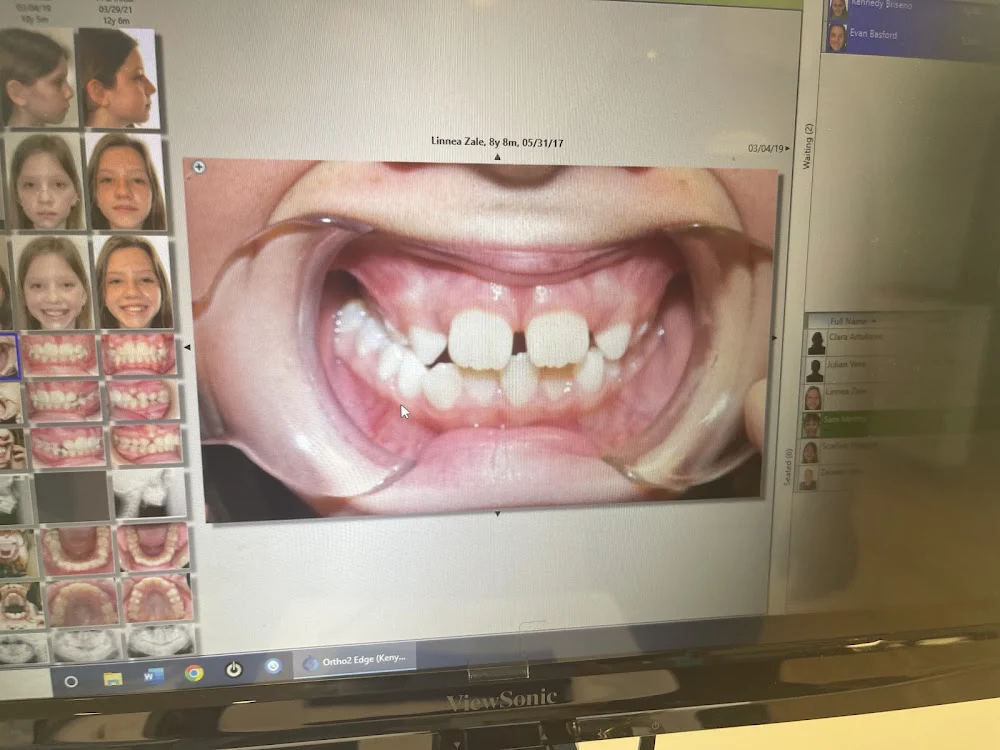Click the empty dark thumbnail slot

pyautogui.click(x=72, y=496)
